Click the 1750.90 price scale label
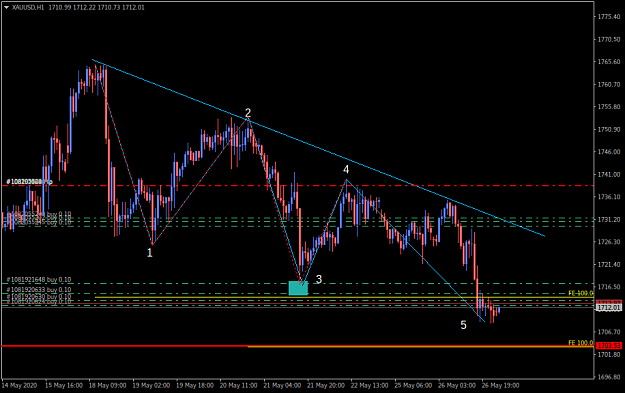 click(x=609, y=130)
